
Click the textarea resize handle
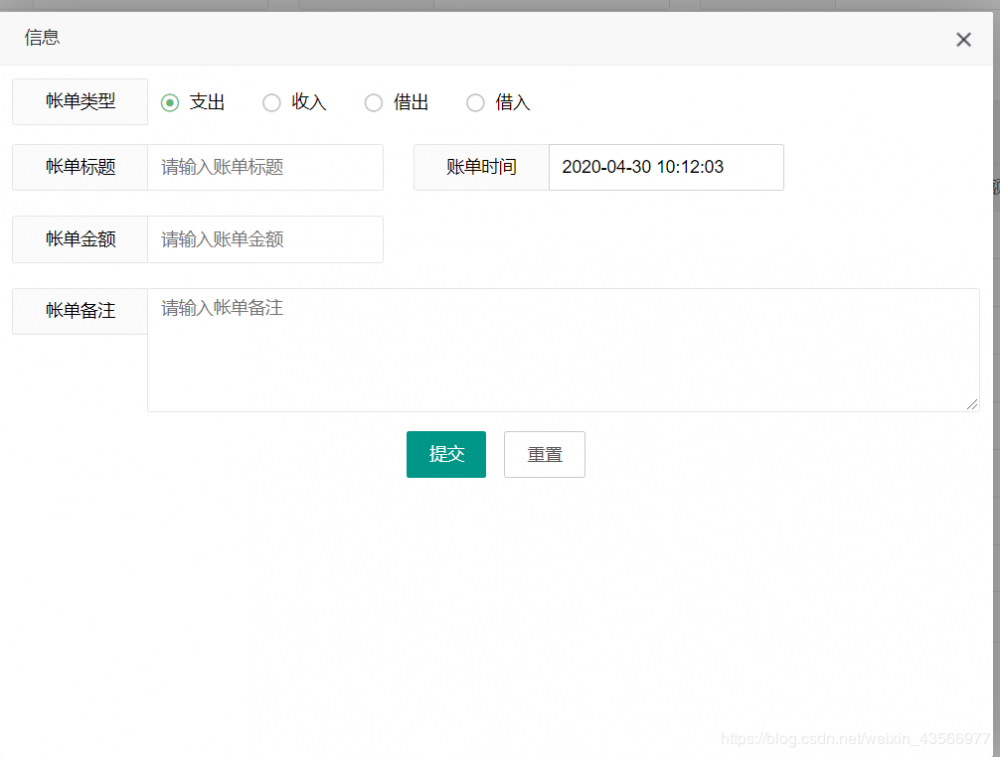tap(971, 404)
